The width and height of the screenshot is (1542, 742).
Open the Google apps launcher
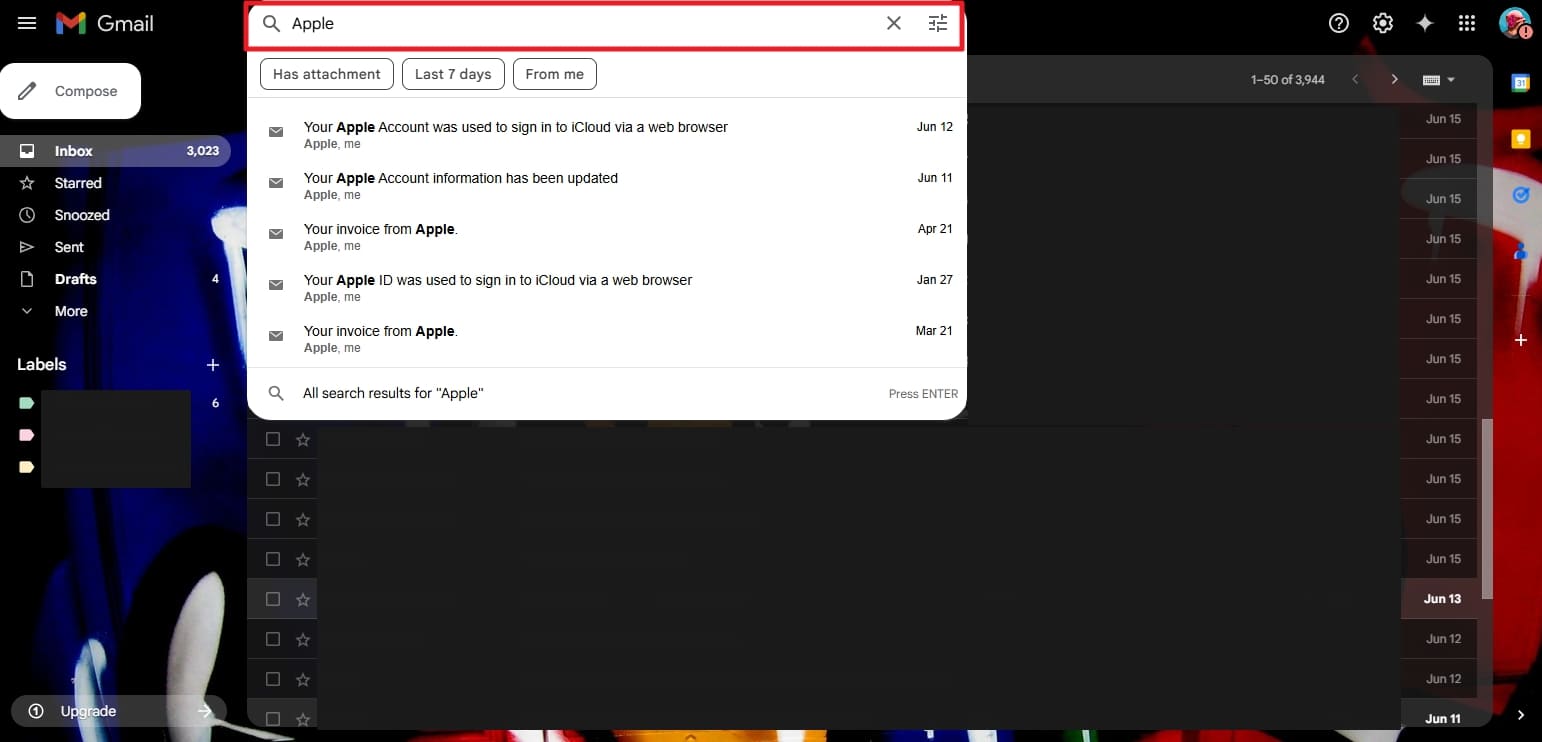(1467, 22)
